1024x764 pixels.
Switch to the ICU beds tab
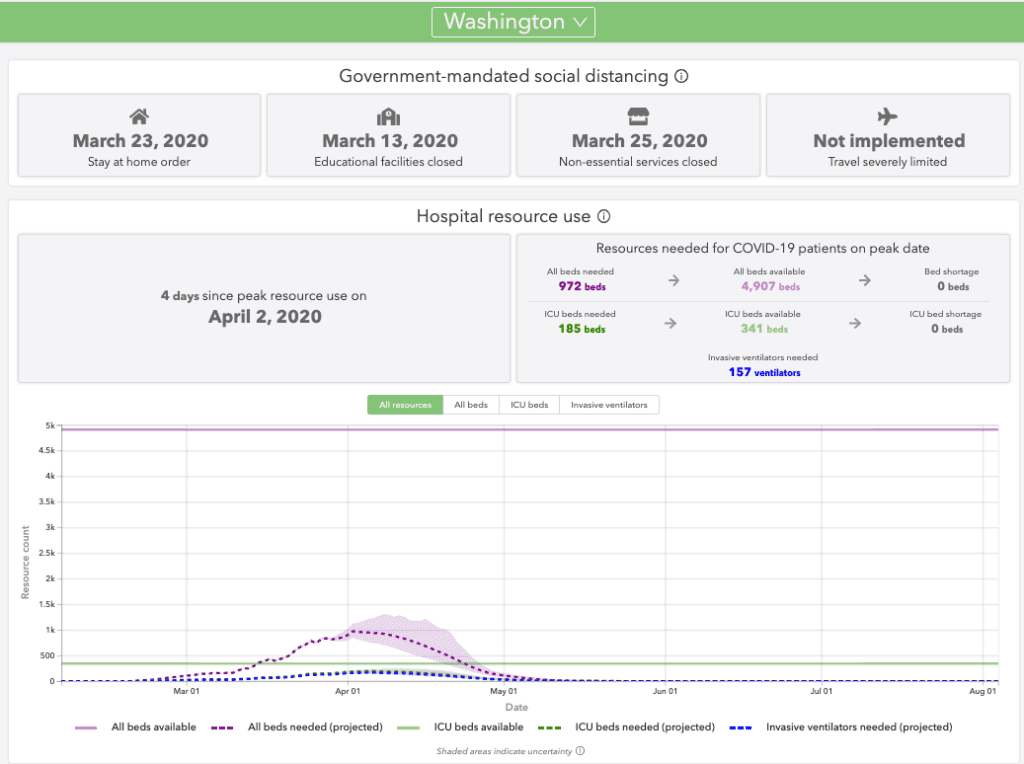coord(529,405)
